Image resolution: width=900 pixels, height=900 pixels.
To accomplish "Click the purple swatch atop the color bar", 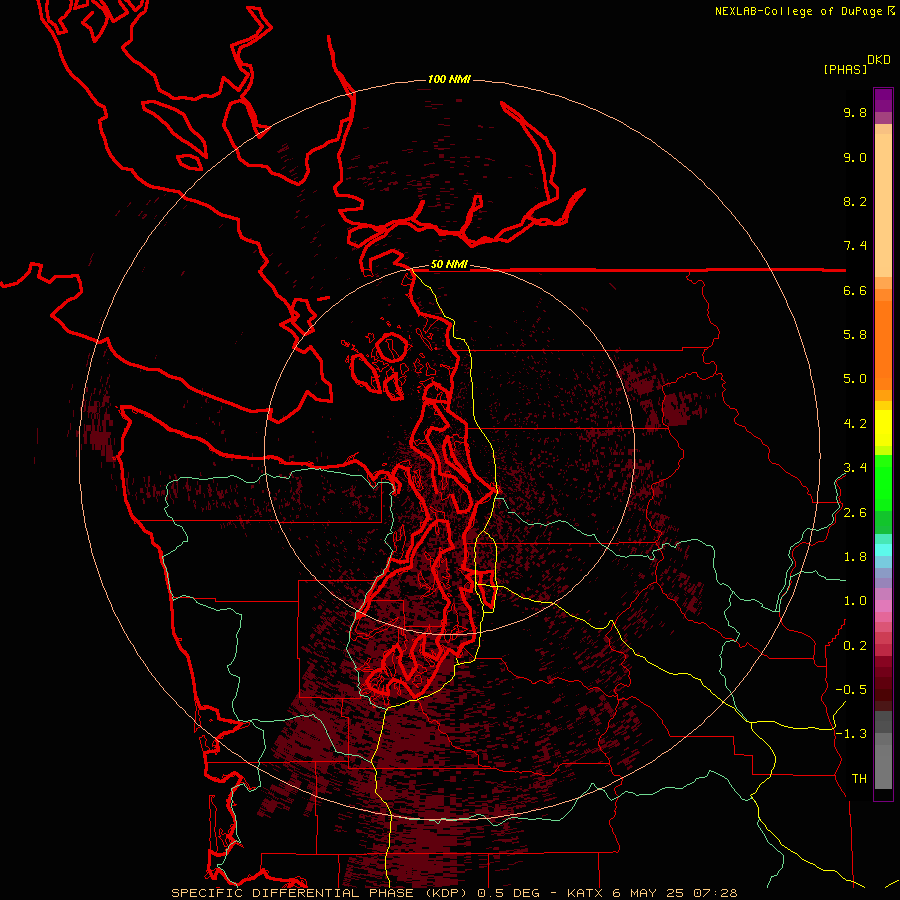I will 883,100.
